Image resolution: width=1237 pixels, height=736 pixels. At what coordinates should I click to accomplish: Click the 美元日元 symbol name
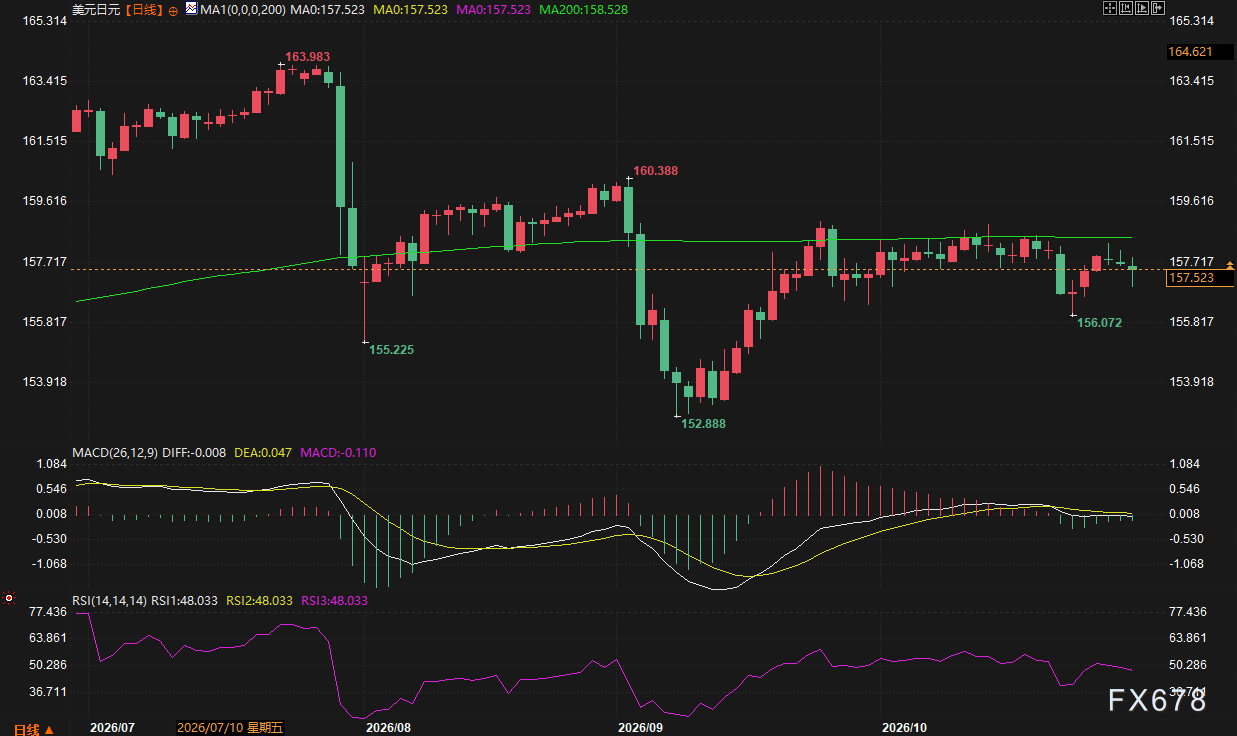click(96, 9)
